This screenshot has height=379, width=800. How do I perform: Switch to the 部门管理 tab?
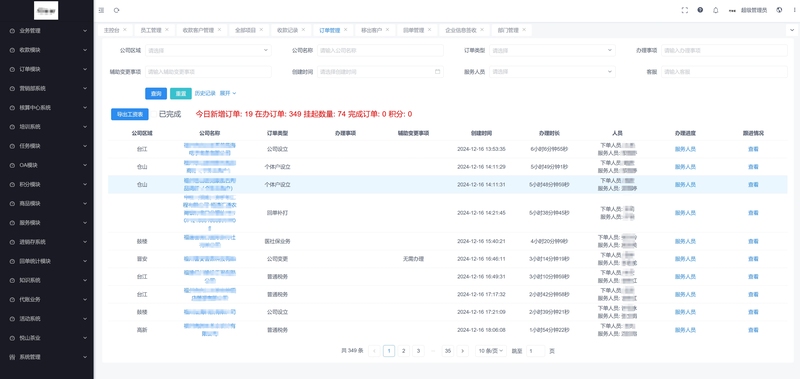(508, 31)
